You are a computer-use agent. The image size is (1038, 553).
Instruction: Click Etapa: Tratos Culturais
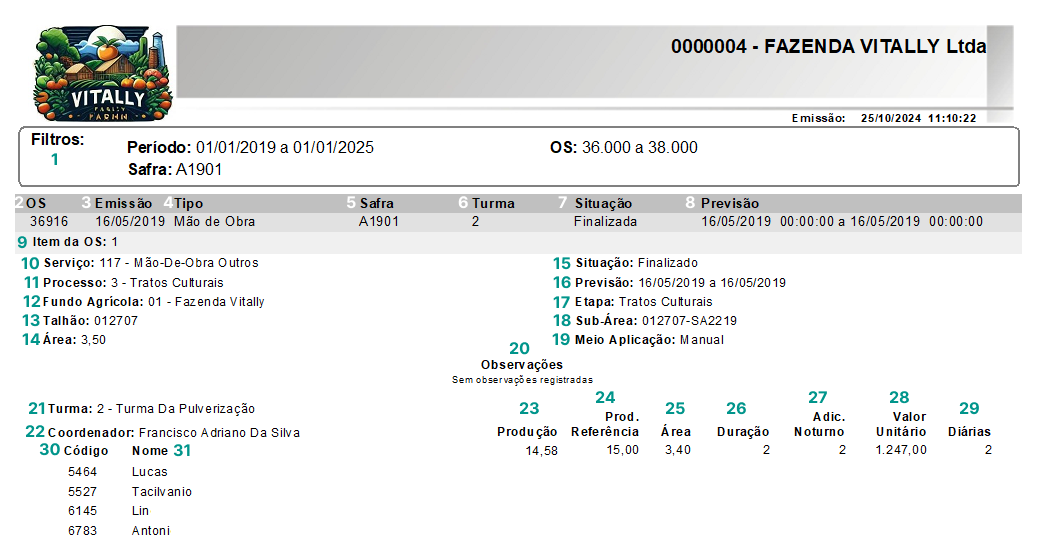click(643, 302)
